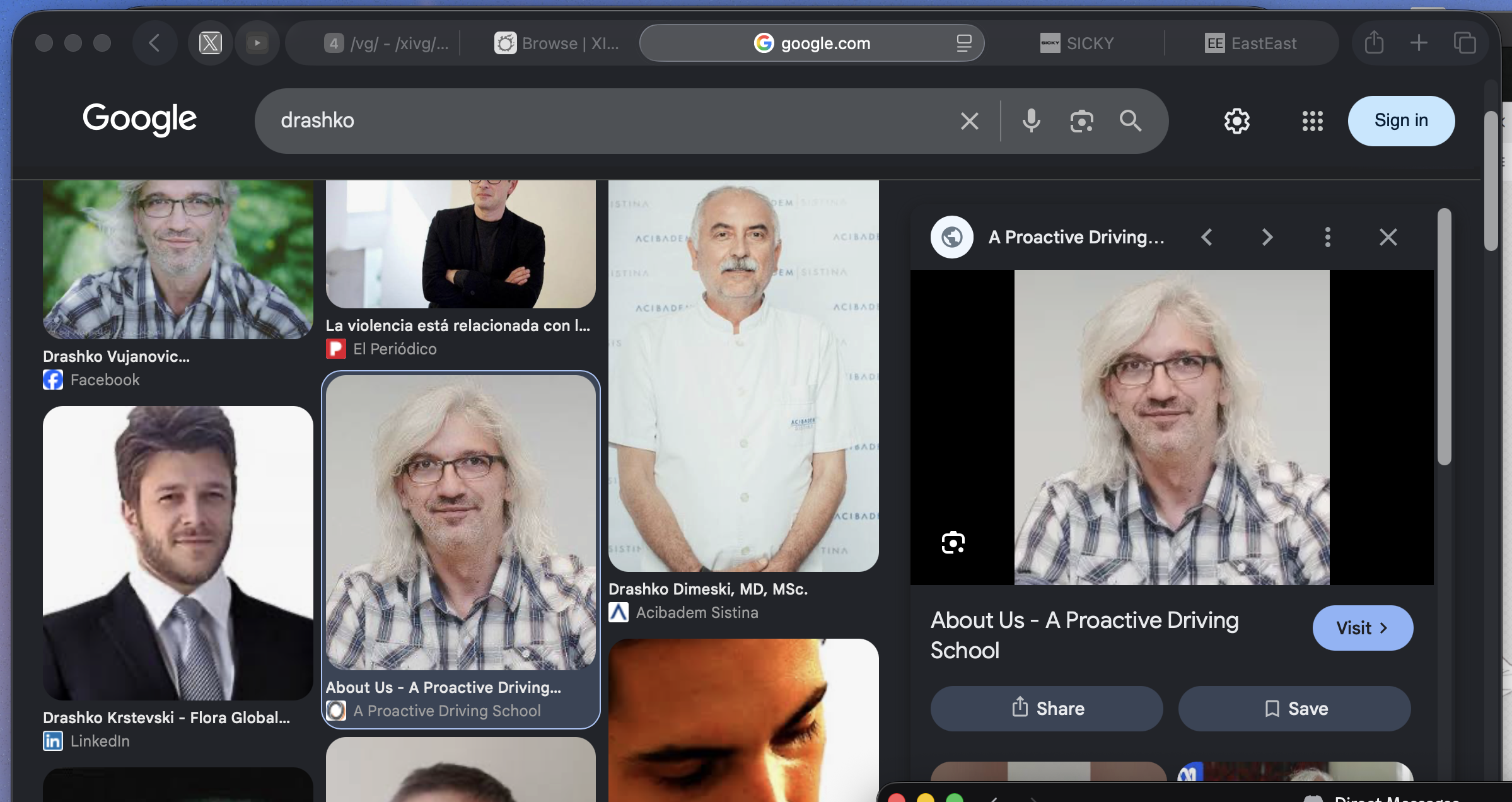Close the image preview panel
1512x802 pixels.
(x=1388, y=237)
